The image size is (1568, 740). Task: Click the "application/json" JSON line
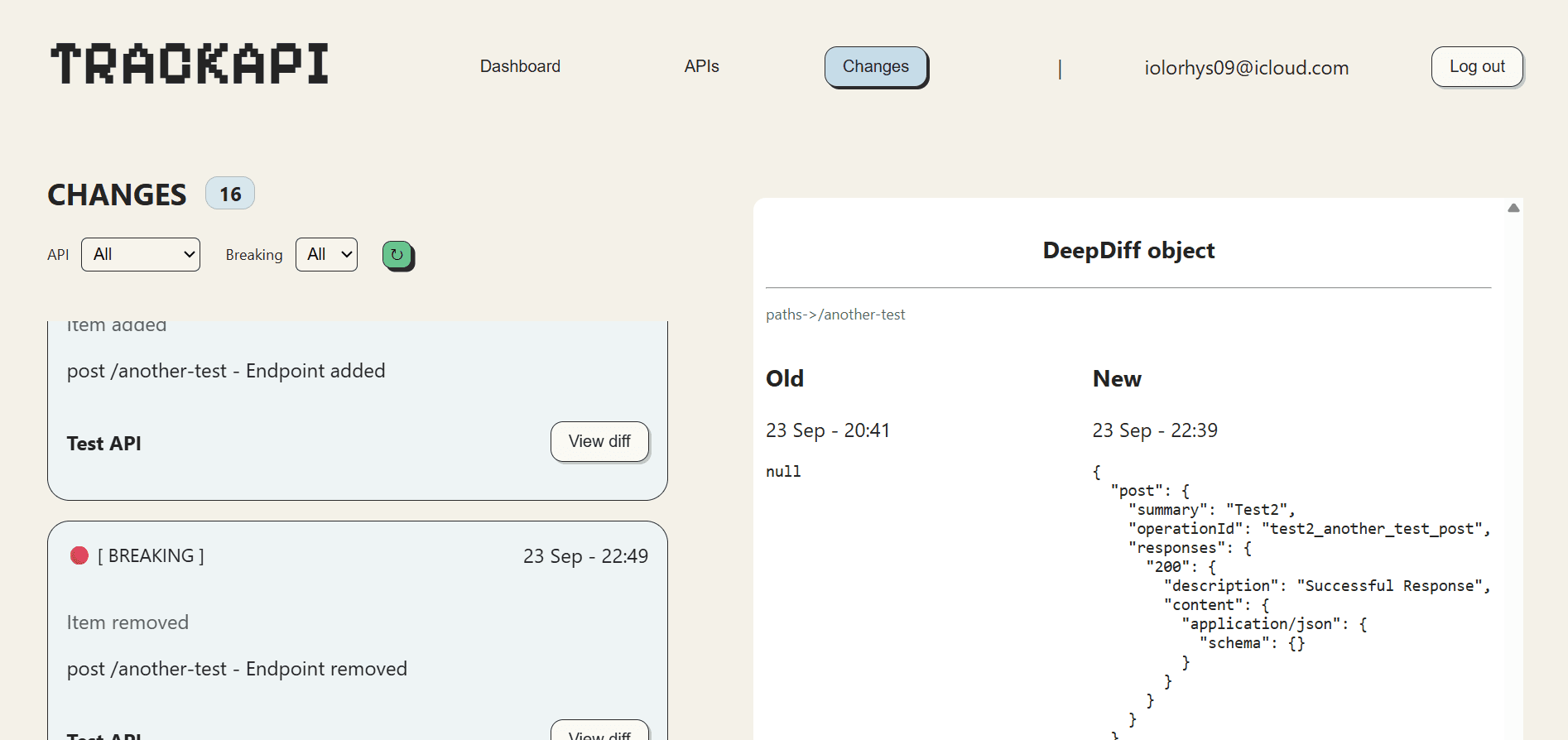pyautogui.click(x=1274, y=624)
